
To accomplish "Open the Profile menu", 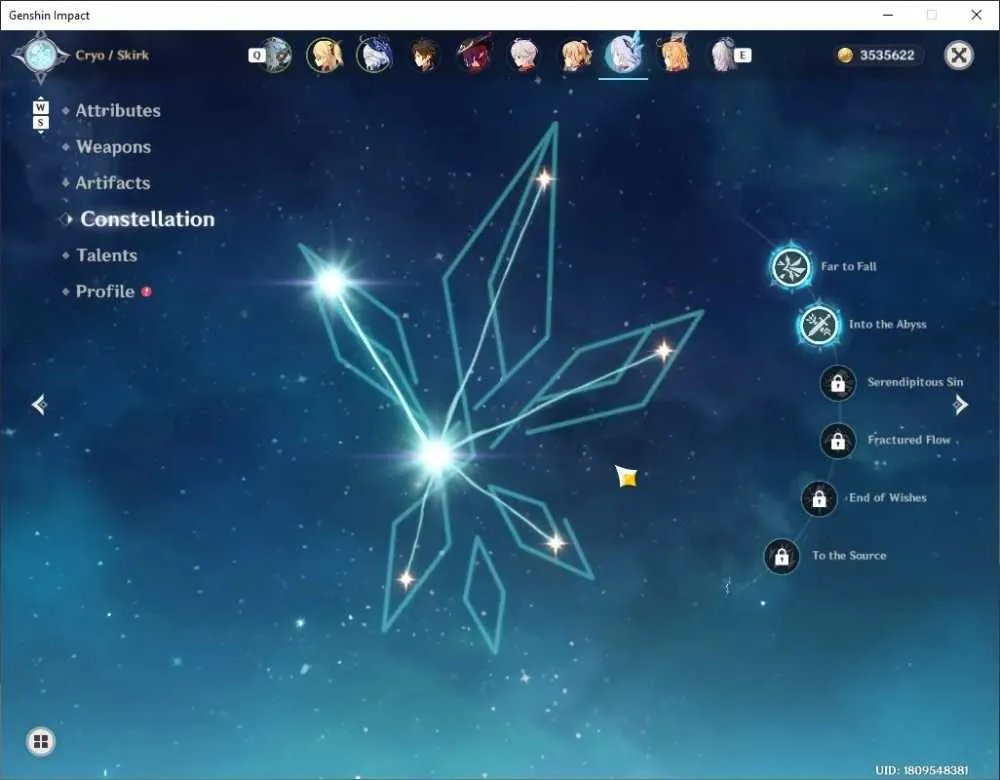I will click(105, 291).
